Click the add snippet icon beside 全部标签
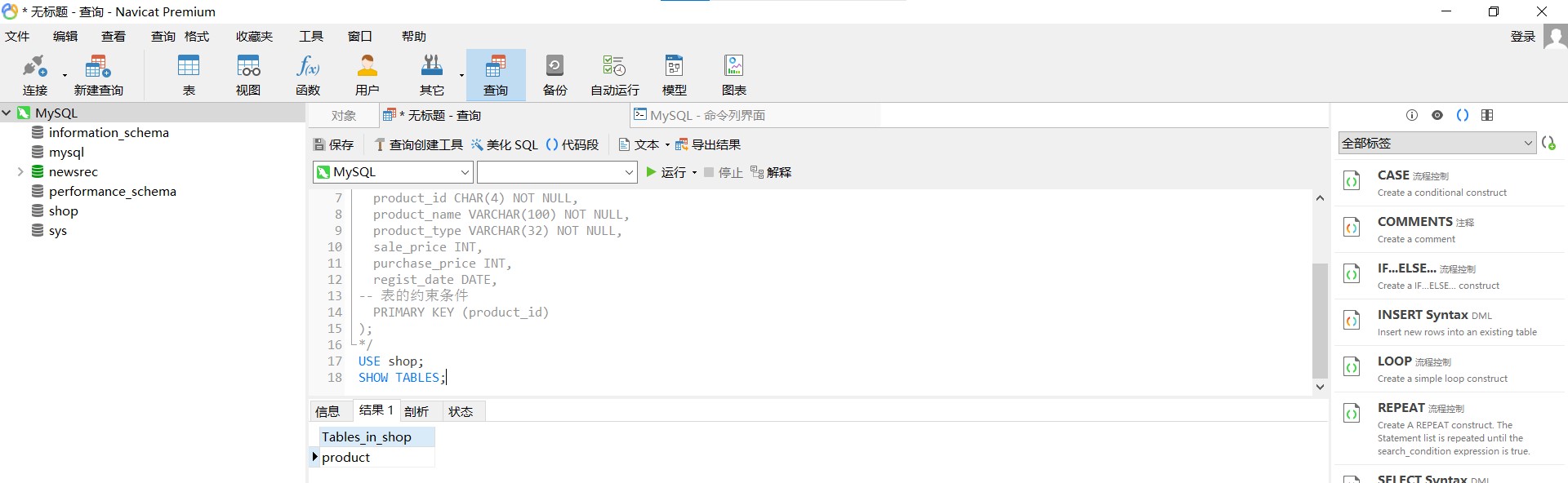Image resolution: width=1568 pixels, height=483 pixels. 1548,143
